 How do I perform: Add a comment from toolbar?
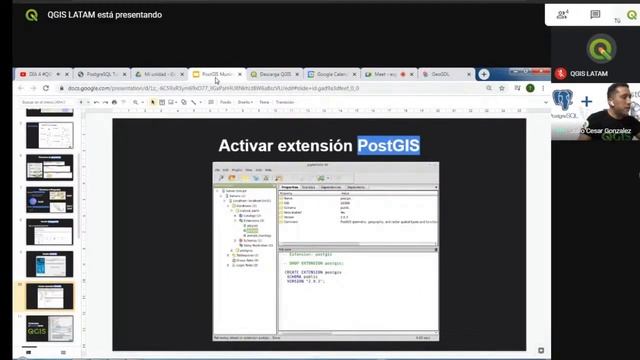tap(211, 102)
